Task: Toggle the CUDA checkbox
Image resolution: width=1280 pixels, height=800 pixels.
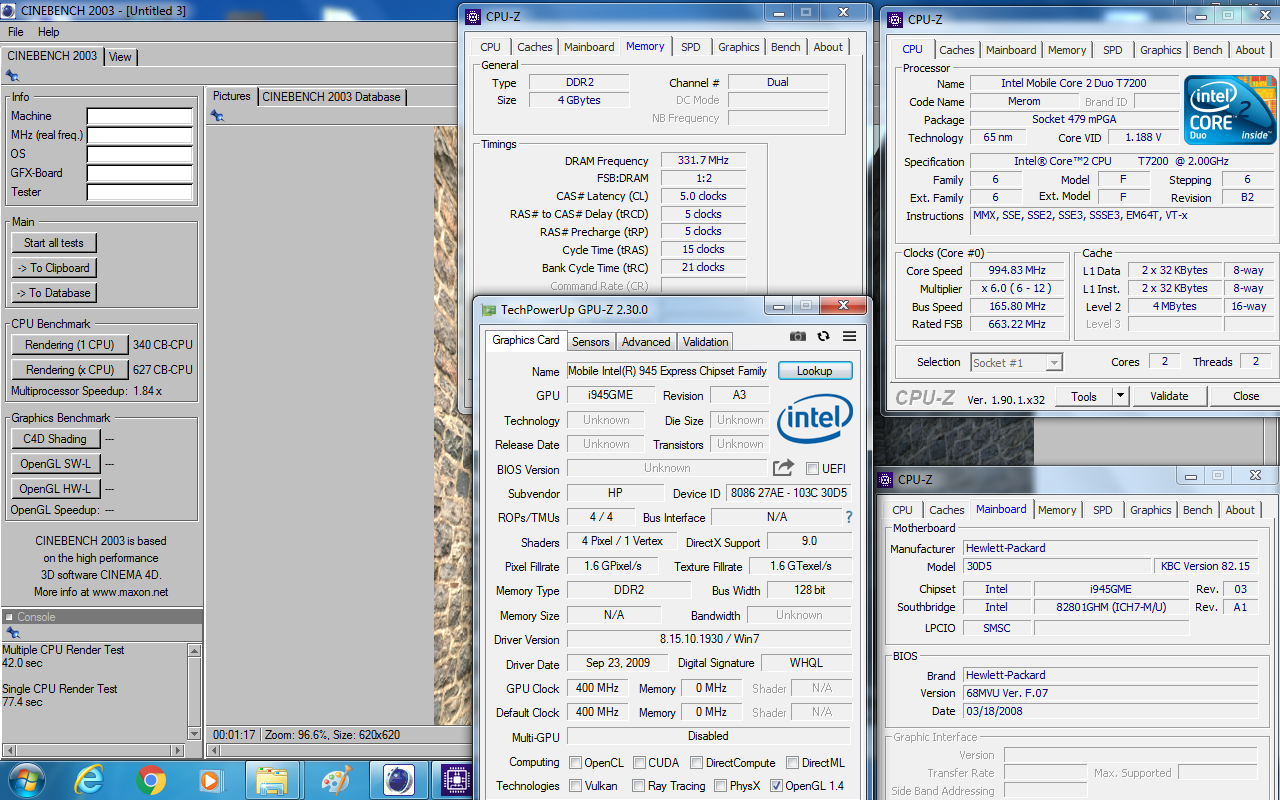Action: (639, 763)
